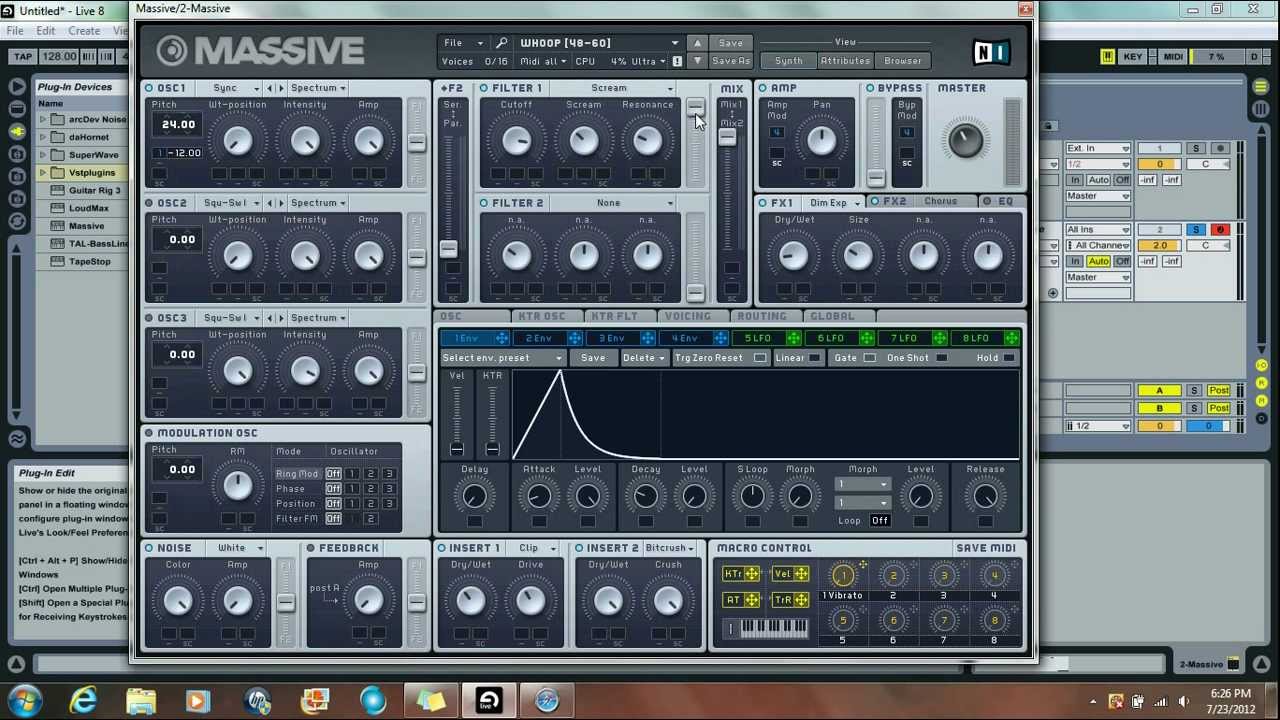The image size is (1280, 720).
Task: Click the 8 LFO green drag handle
Action: tap(1012, 339)
